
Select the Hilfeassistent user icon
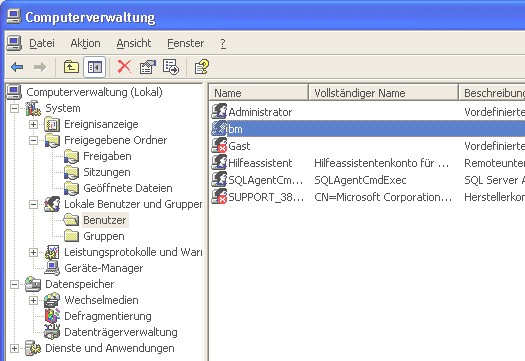[x=219, y=162]
